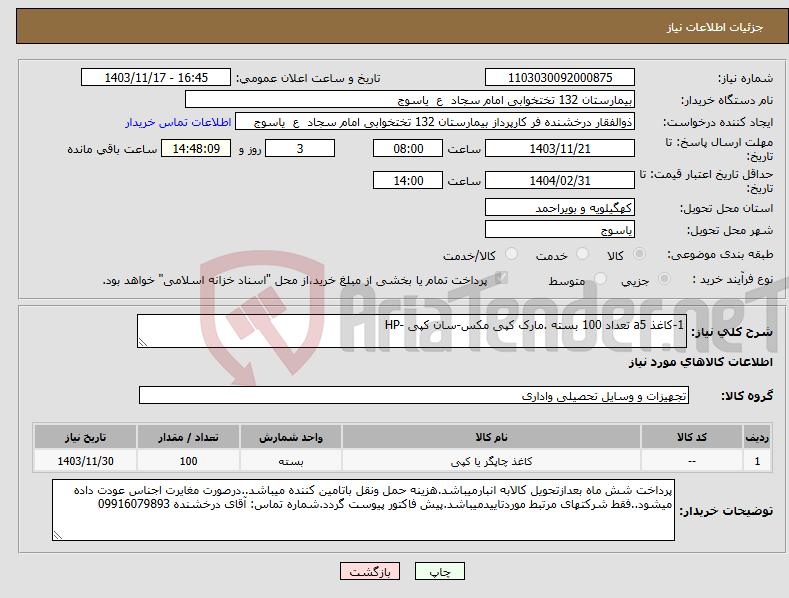The height and width of the screenshot is (598, 789).
Task: Click the چاپ (print) button
Action: (439, 571)
